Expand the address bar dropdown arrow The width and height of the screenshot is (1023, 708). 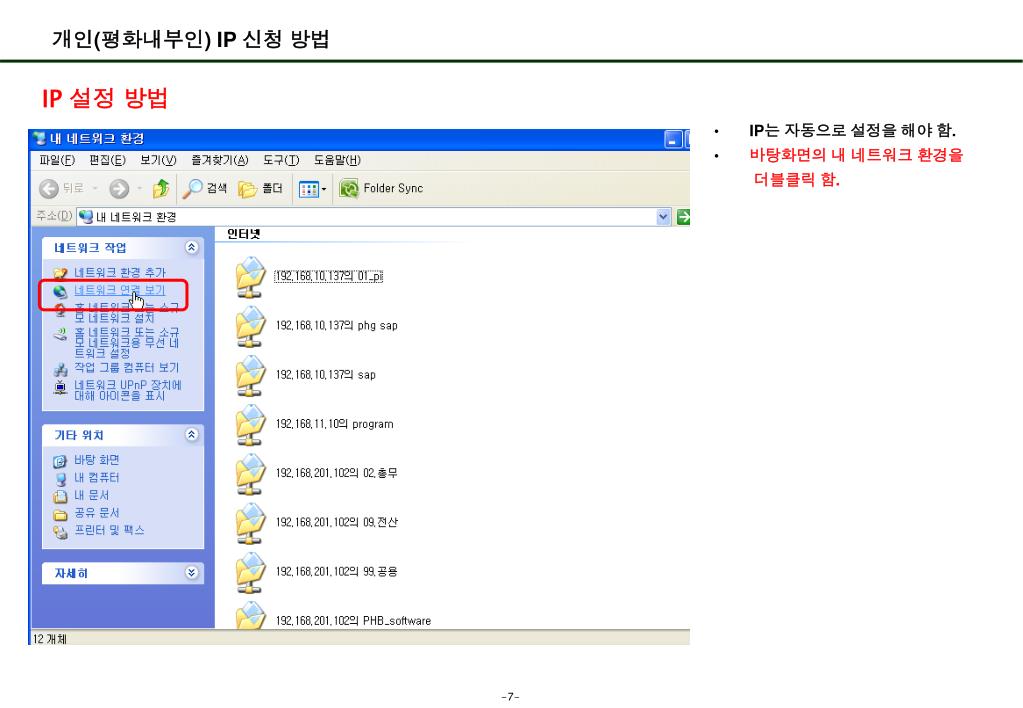click(x=664, y=217)
